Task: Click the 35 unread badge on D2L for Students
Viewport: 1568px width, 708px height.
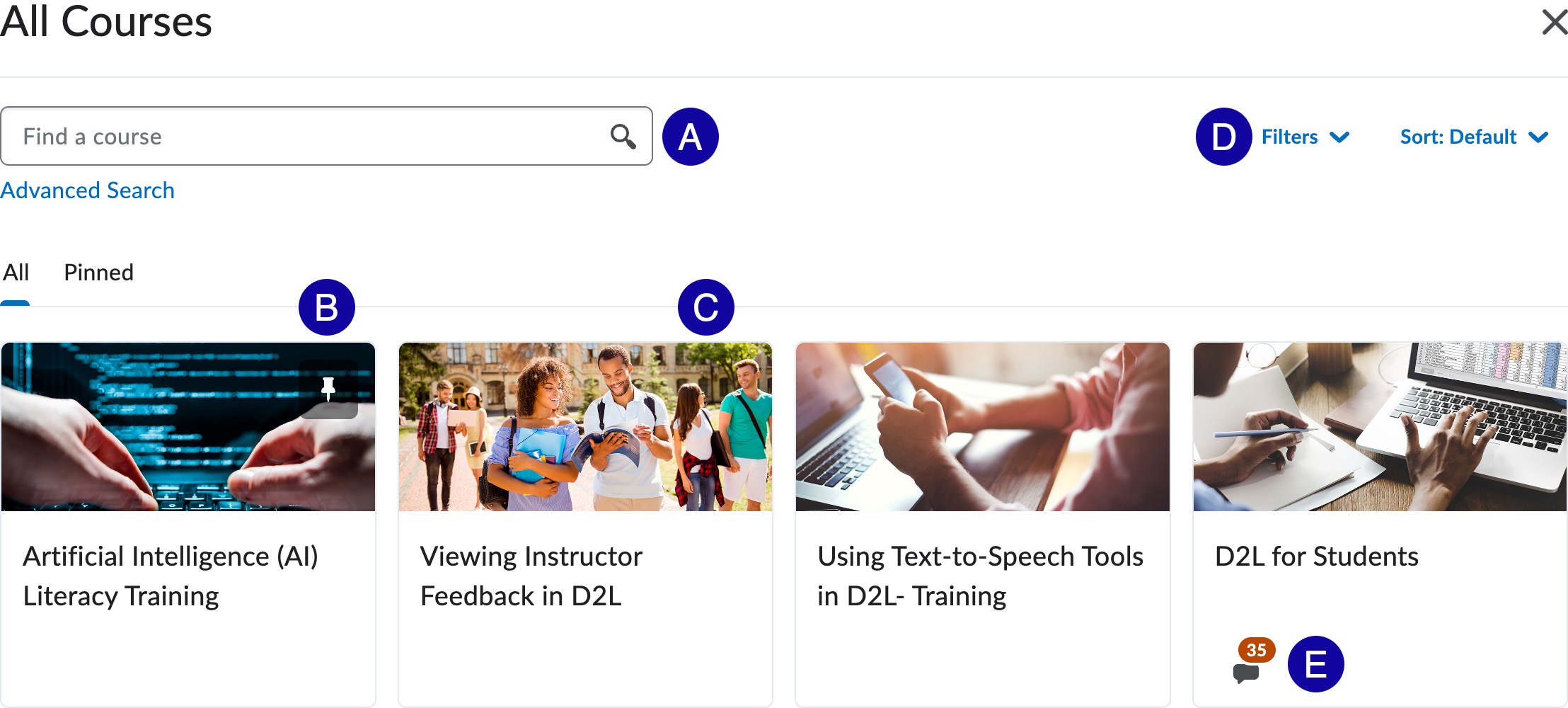Action: 1256,650
